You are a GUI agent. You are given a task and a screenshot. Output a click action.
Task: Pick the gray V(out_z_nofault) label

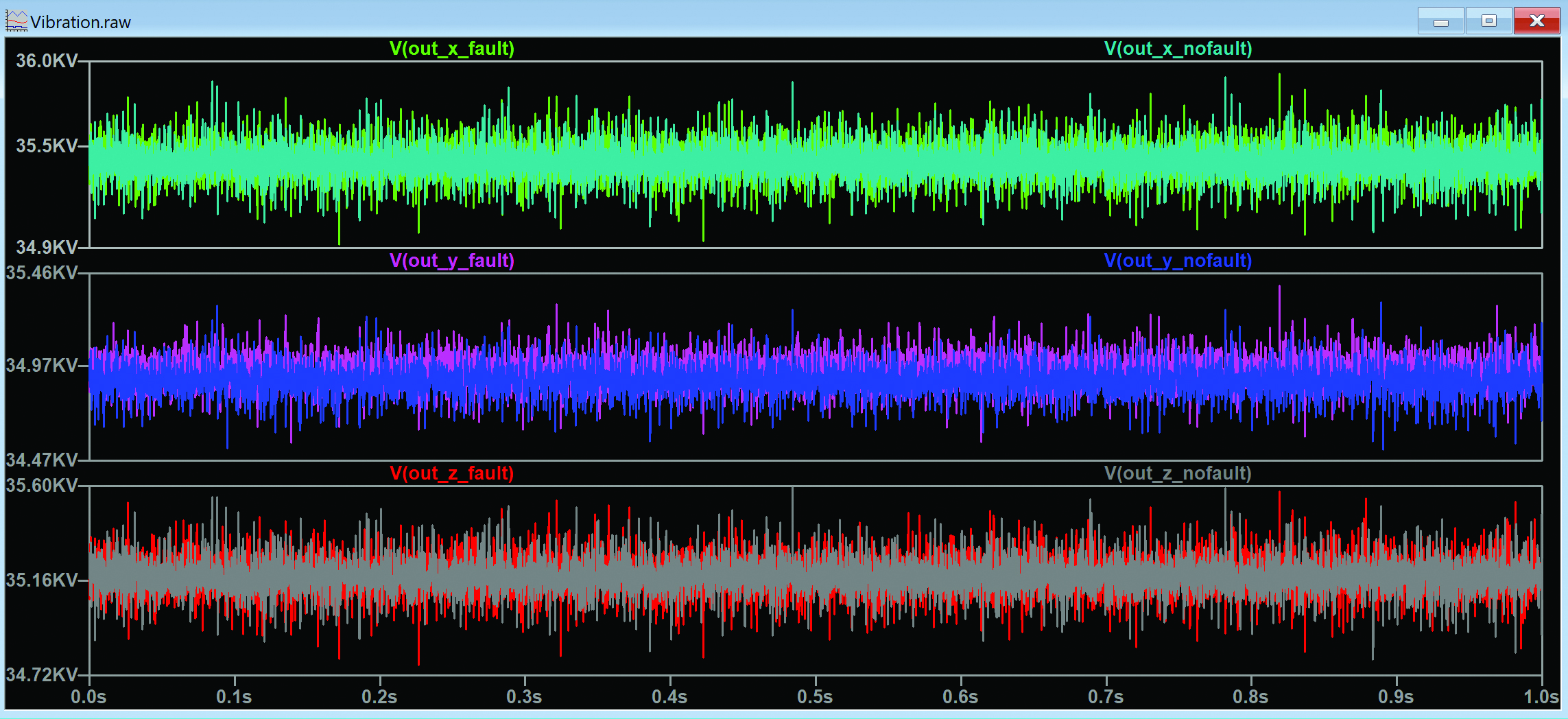[1178, 473]
